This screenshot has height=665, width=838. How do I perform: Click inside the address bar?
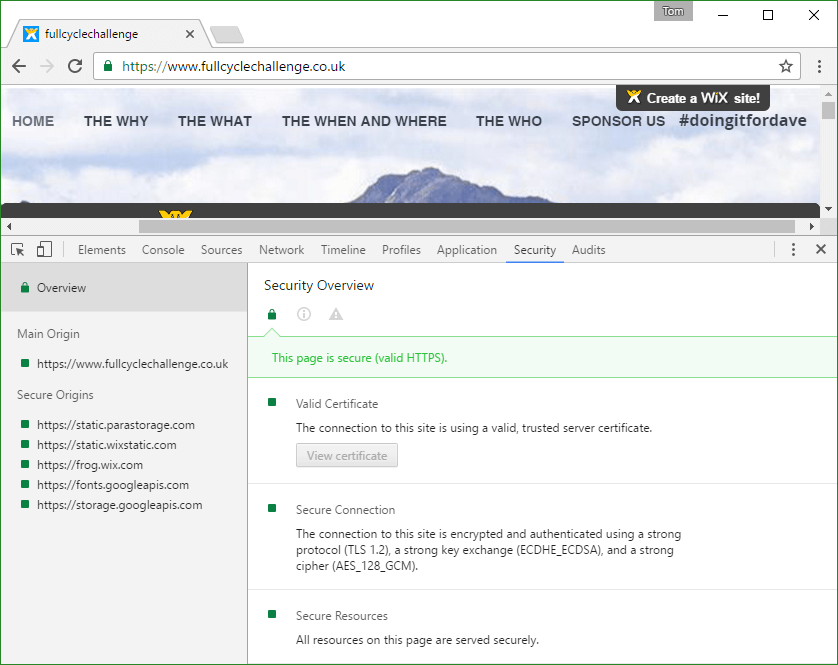(400, 66)
